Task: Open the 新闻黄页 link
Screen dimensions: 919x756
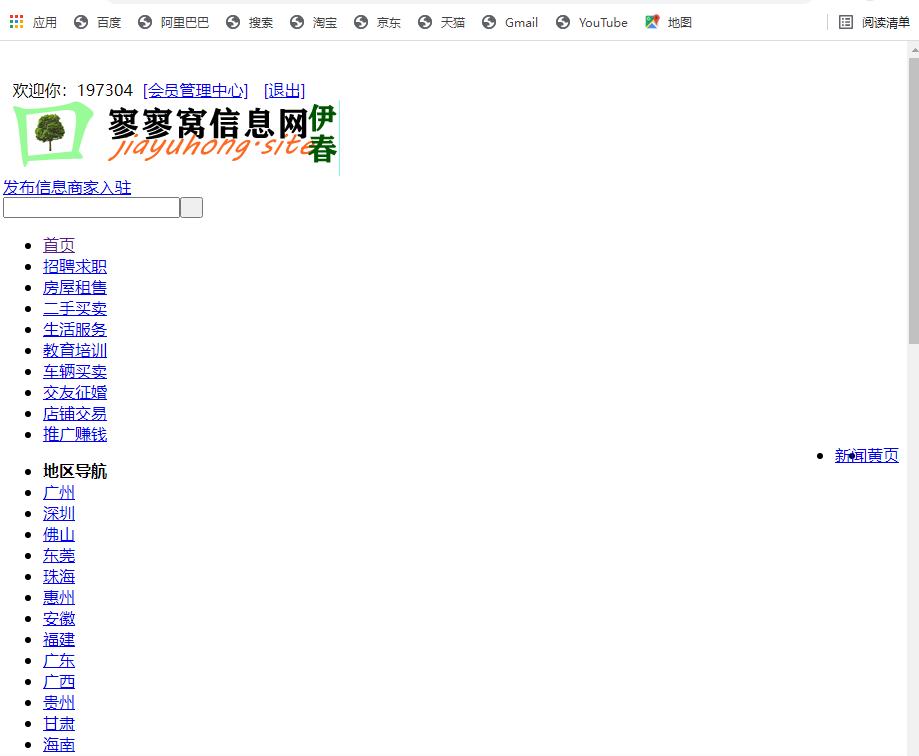Action: 866,456
